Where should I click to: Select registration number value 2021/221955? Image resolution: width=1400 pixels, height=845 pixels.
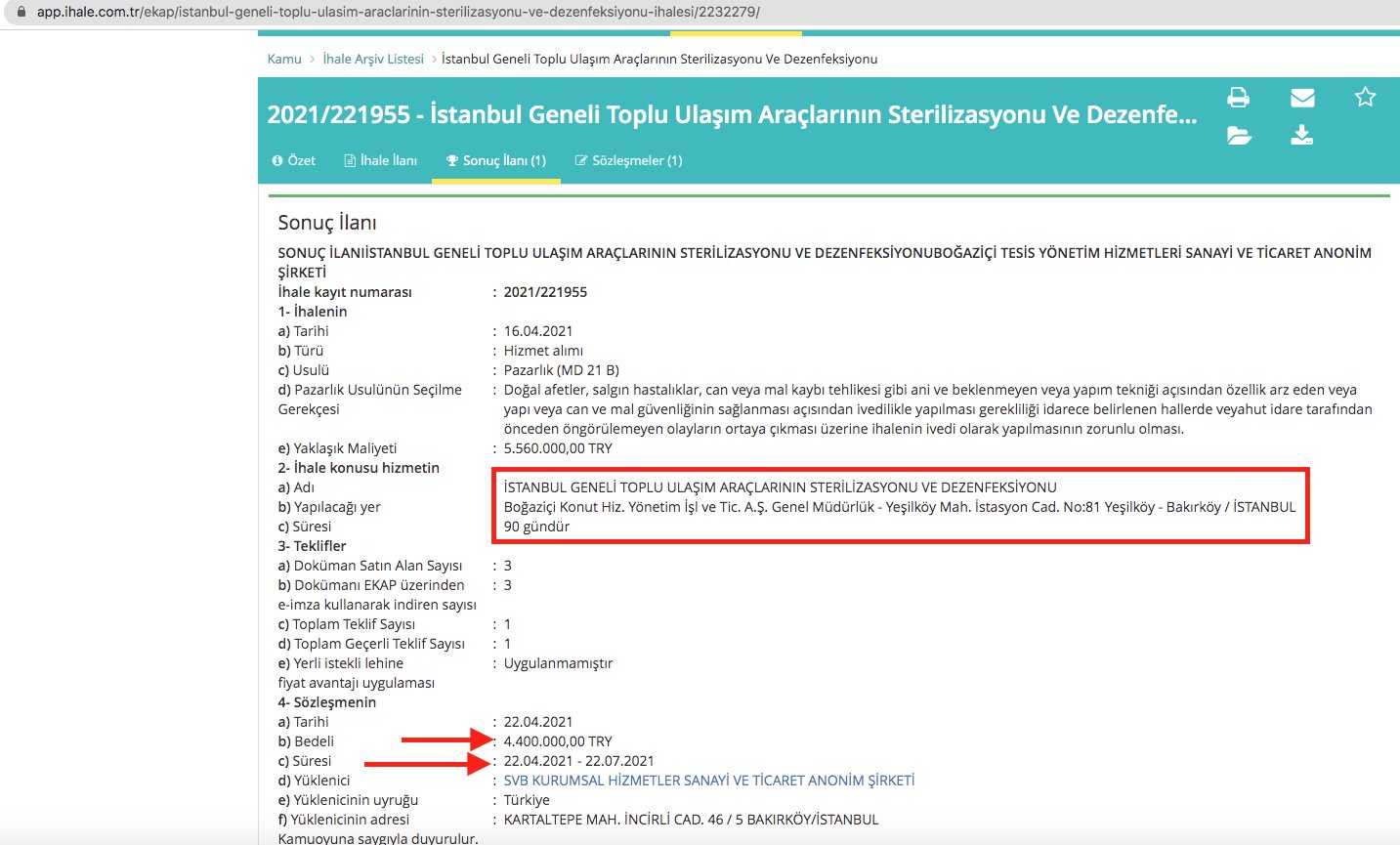545,292
